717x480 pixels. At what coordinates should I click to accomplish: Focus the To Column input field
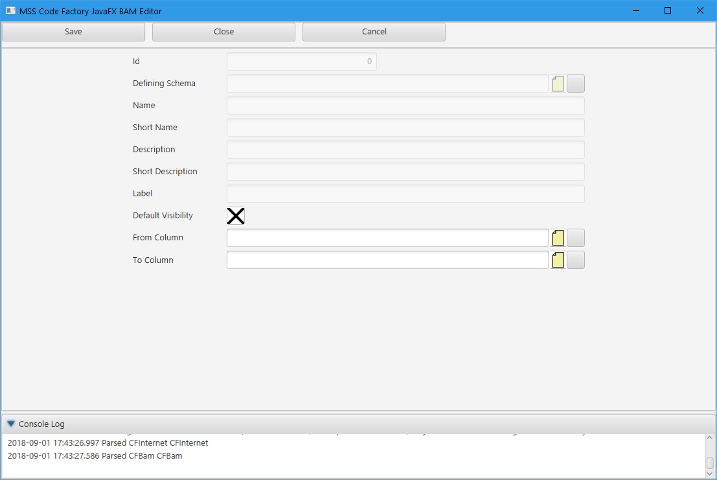[x=388, y=260]
